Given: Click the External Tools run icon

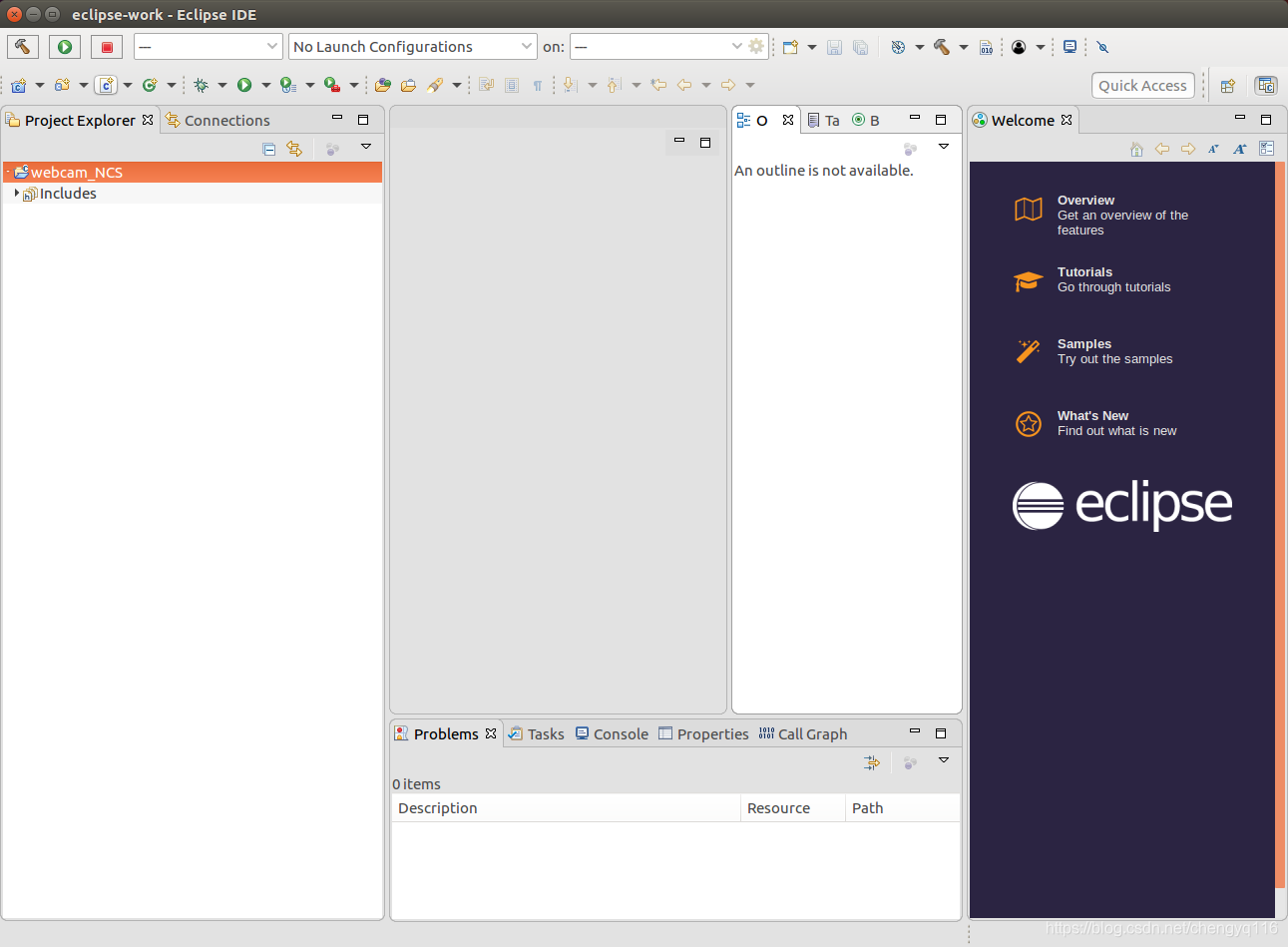Looking at the screenshot, I should click(x=332, y=85).
